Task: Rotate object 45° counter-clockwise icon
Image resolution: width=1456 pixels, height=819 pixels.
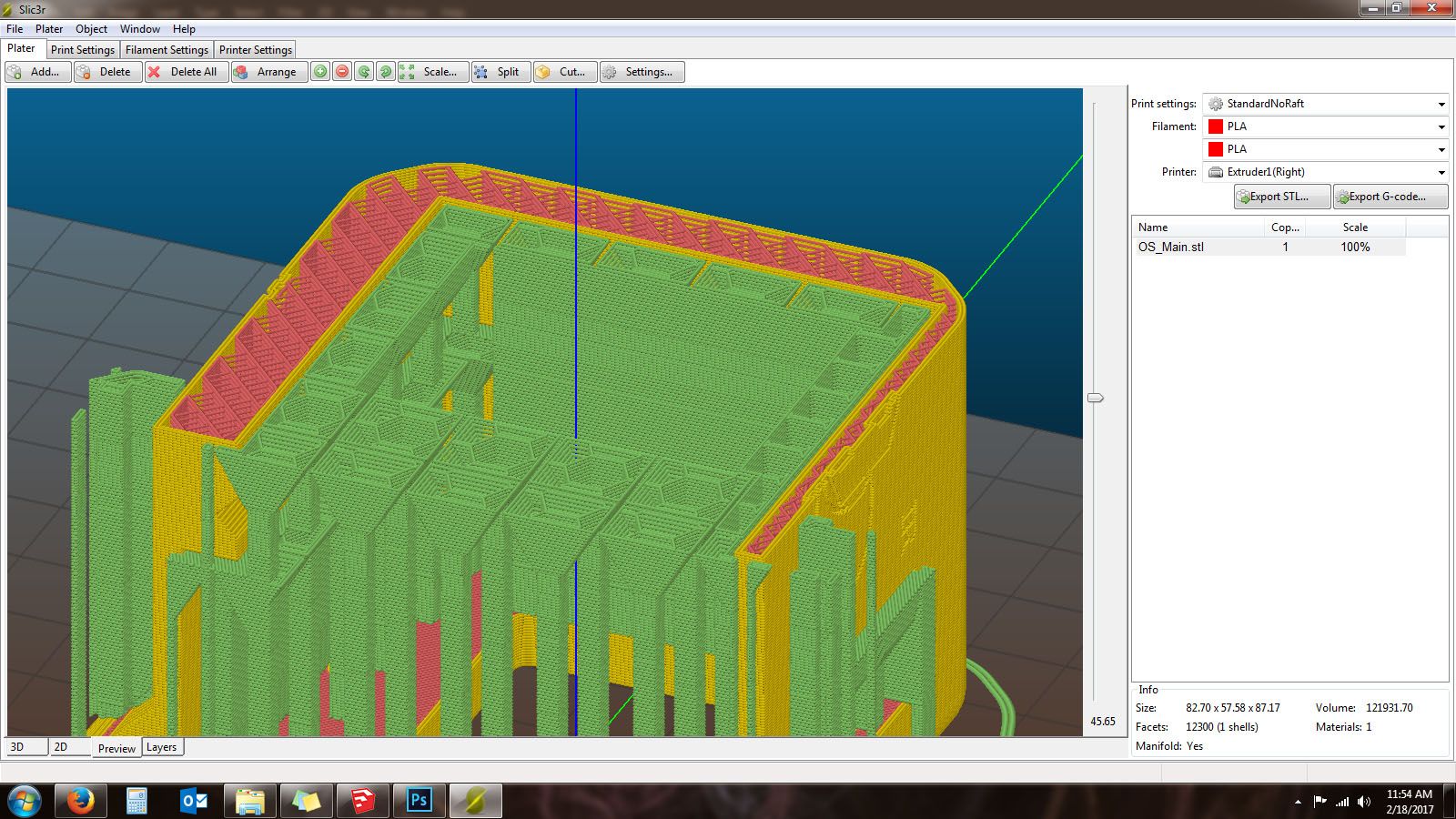Action: (x=364, y=72)
